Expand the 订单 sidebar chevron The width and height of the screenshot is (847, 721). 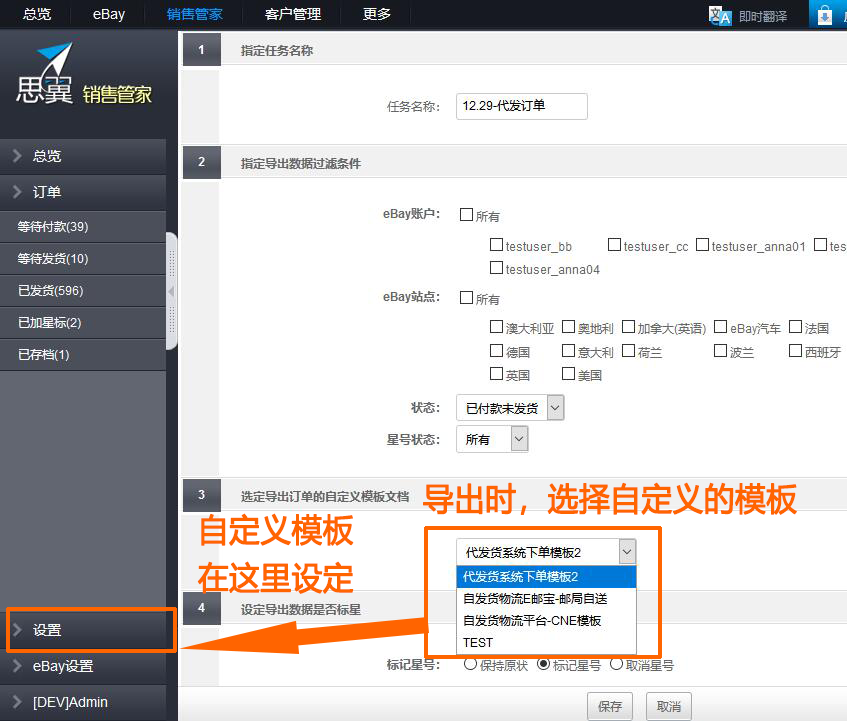[17, 192]
